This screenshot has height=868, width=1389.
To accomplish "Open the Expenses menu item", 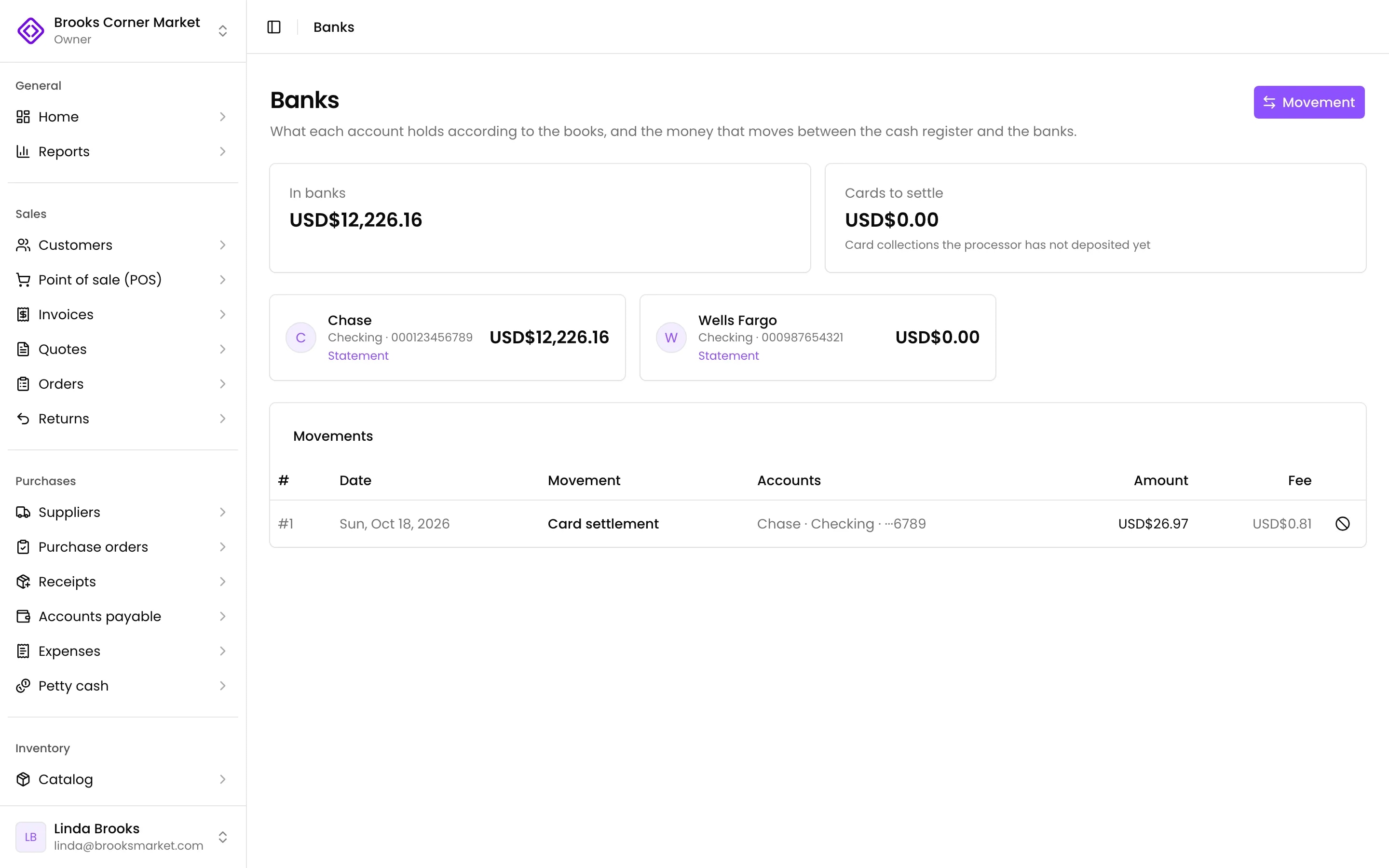I will point(123,651).
